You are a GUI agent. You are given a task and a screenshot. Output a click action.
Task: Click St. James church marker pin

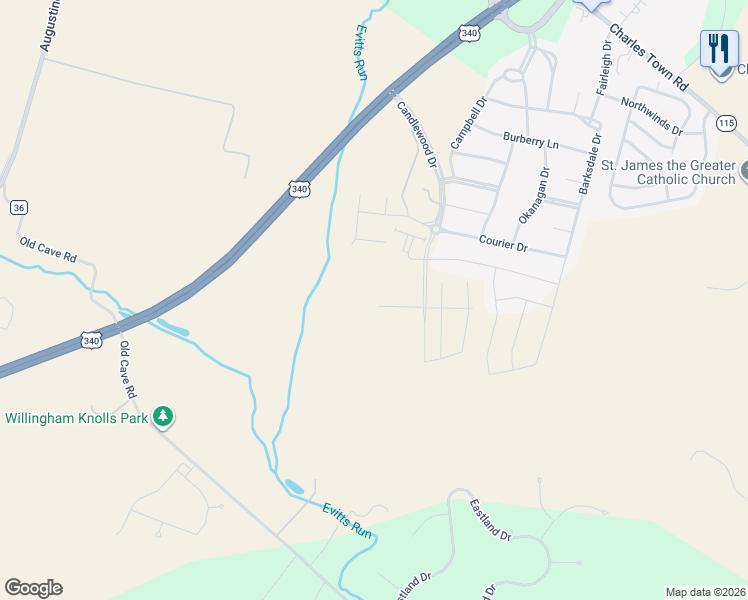pos(744,172)
